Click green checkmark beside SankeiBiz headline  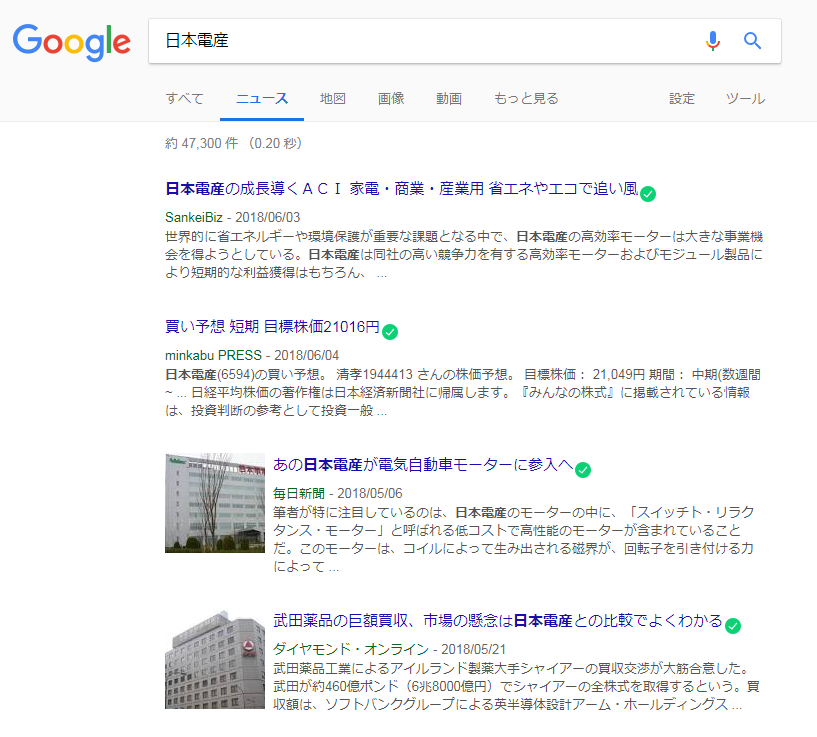click(648, 194)
